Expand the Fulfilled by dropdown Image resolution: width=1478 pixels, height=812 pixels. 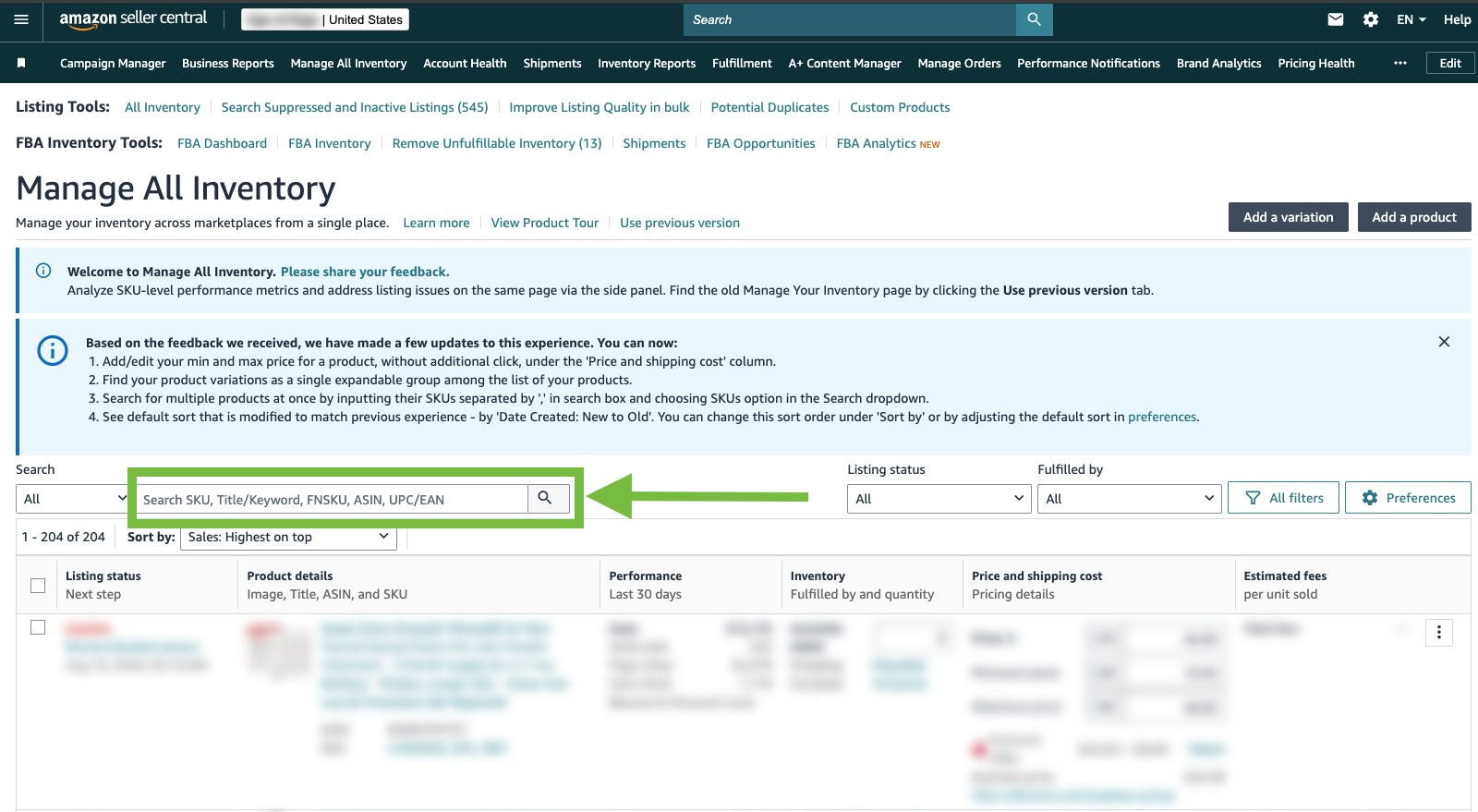point(1130,499)
